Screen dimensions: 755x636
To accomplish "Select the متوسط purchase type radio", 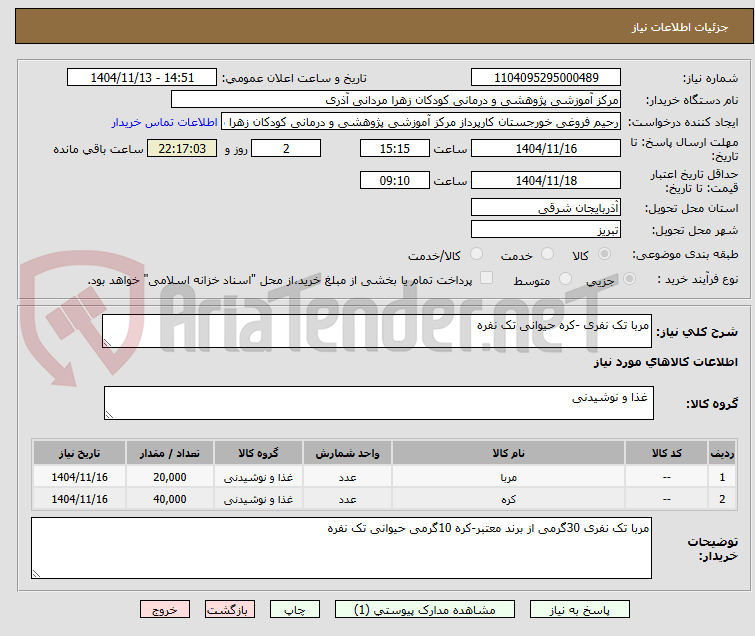I will [565, 279].
